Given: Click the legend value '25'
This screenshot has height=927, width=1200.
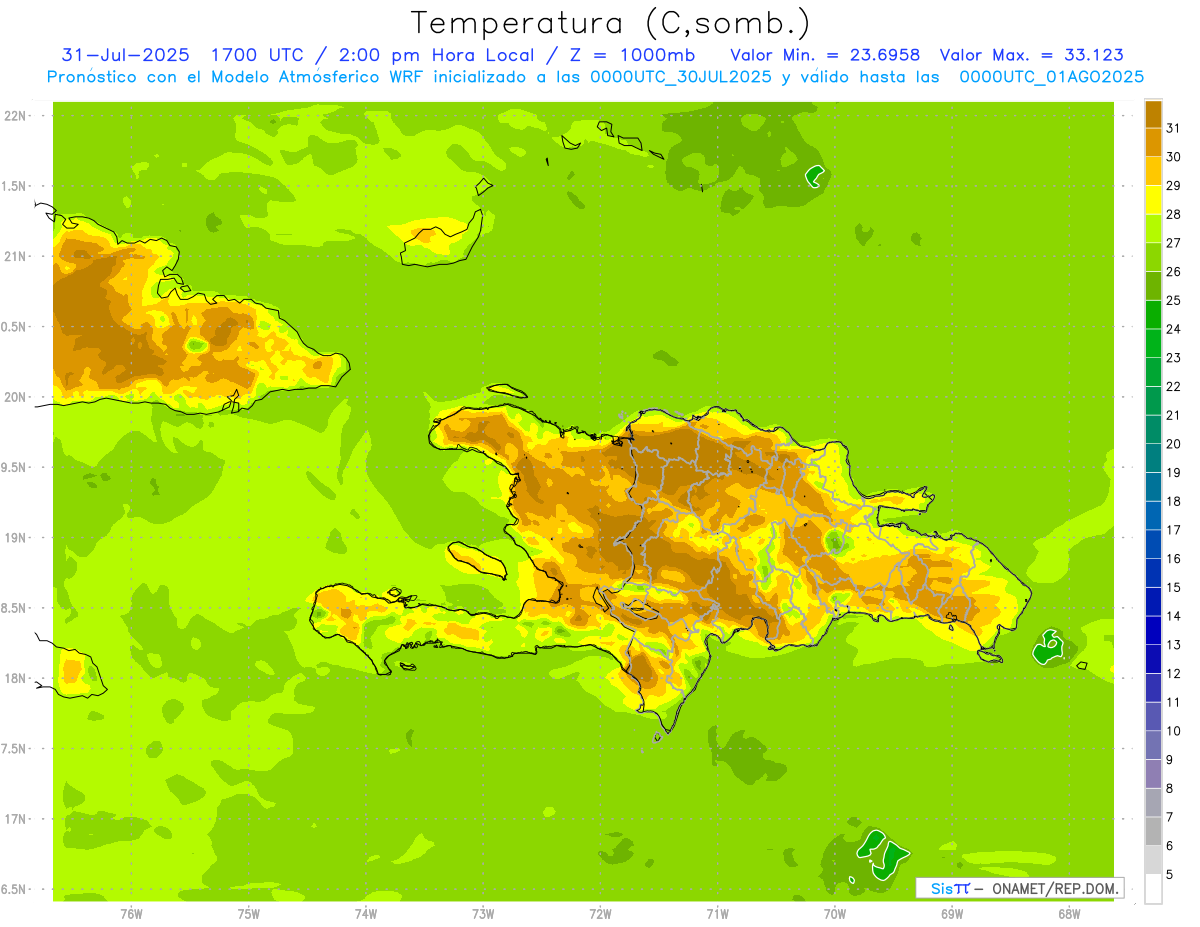Looking at the screenshot, I should tap(1174, 300).
